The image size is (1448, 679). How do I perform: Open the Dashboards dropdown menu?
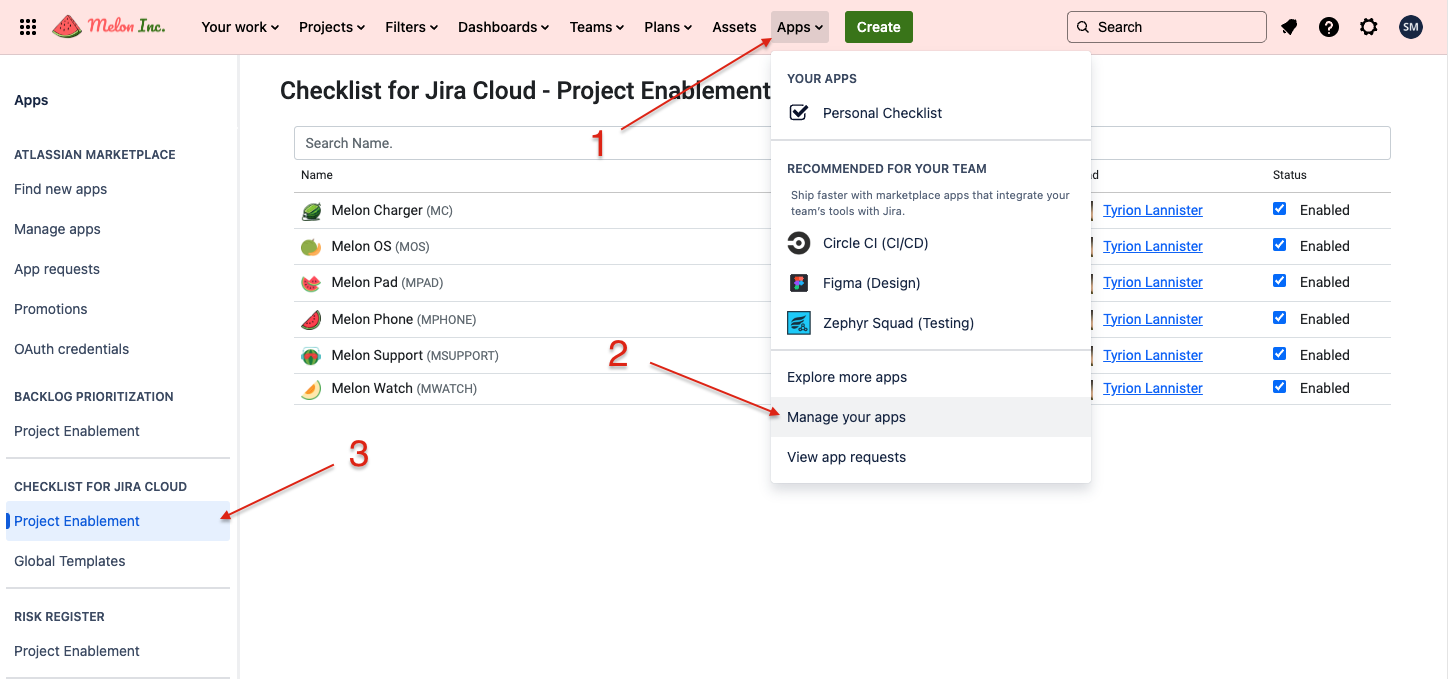[503, 27]
